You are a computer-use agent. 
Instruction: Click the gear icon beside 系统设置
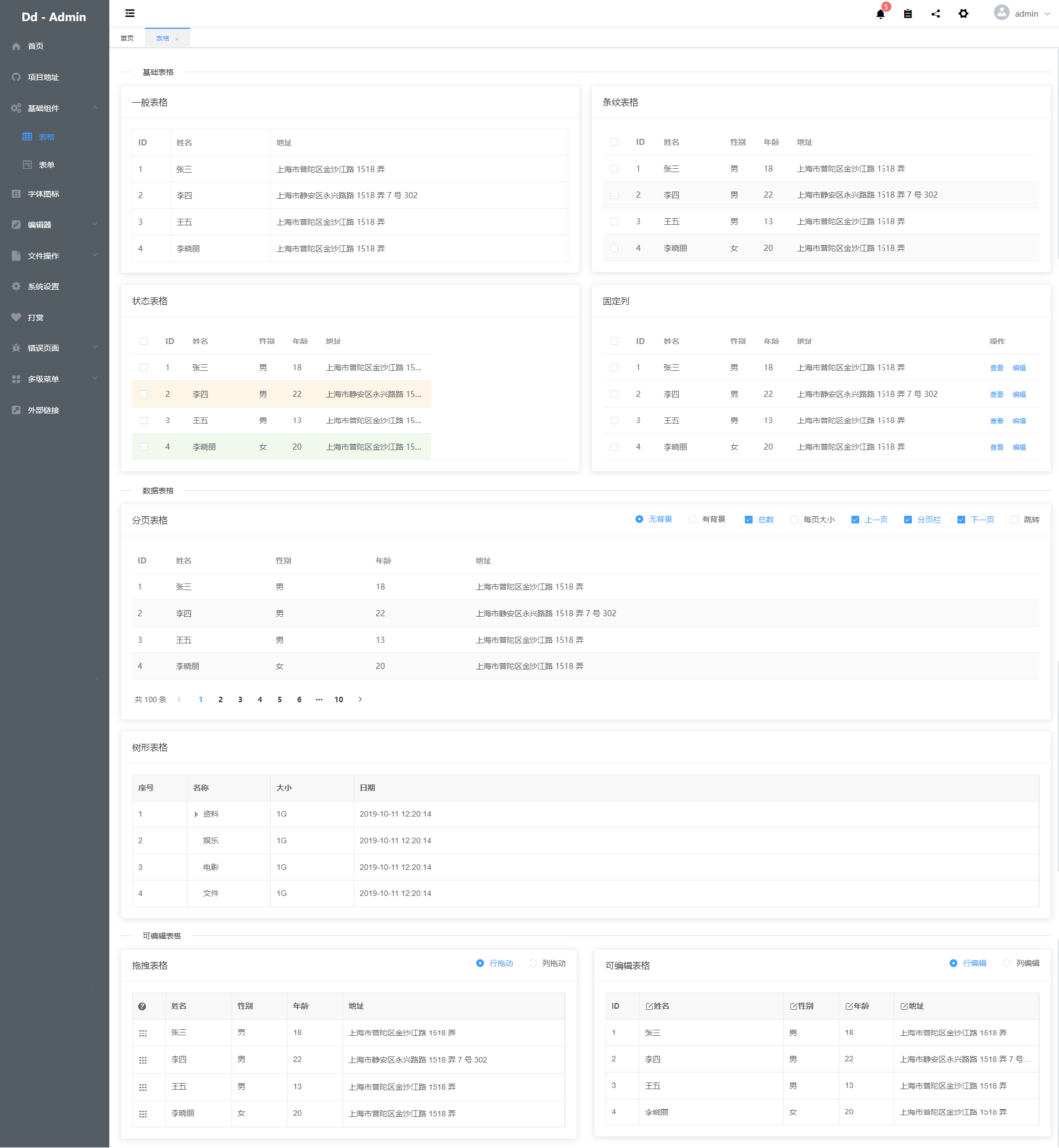(16, 286)
